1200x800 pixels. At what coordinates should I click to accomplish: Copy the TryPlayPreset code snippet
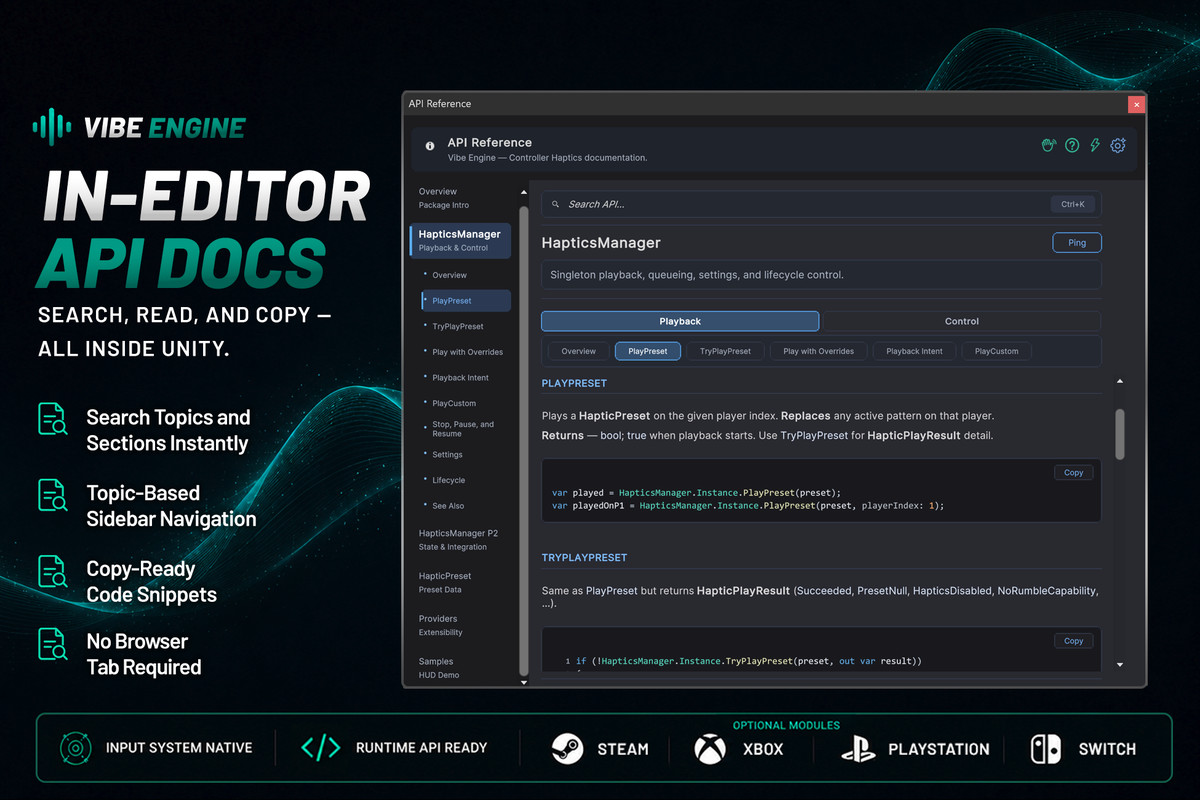pos(1073,641)
